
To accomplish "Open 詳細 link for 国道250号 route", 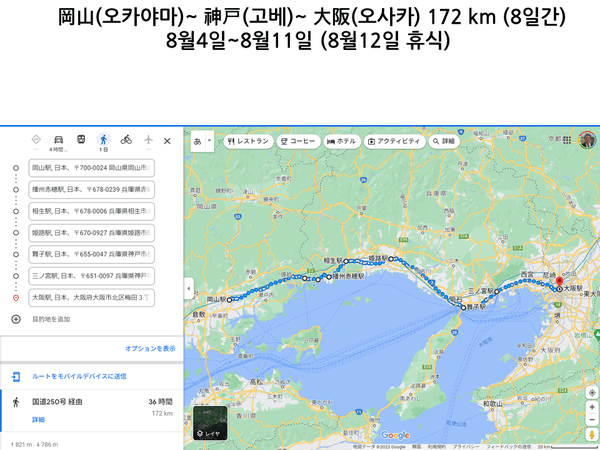I will coord(38,419).
